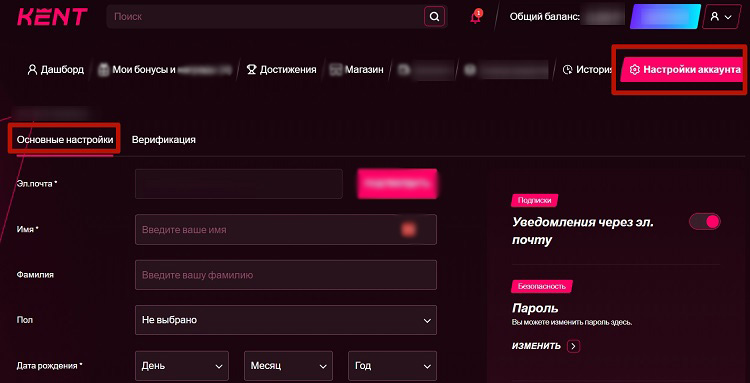Click the KENT logo
The width and height of the screenshot is (750, 383).
coord(52,16)
